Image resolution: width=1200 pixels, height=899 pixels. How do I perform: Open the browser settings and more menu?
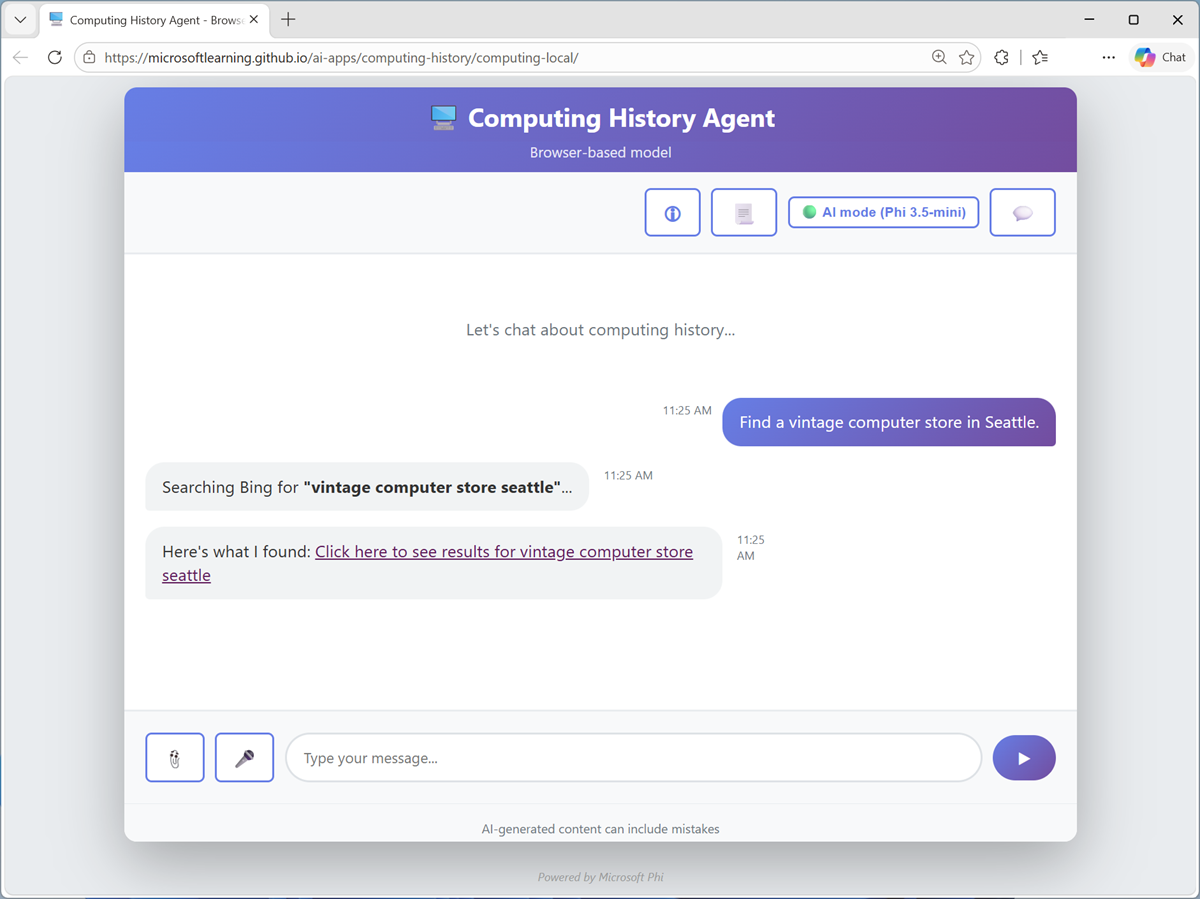click(1108, 57)
